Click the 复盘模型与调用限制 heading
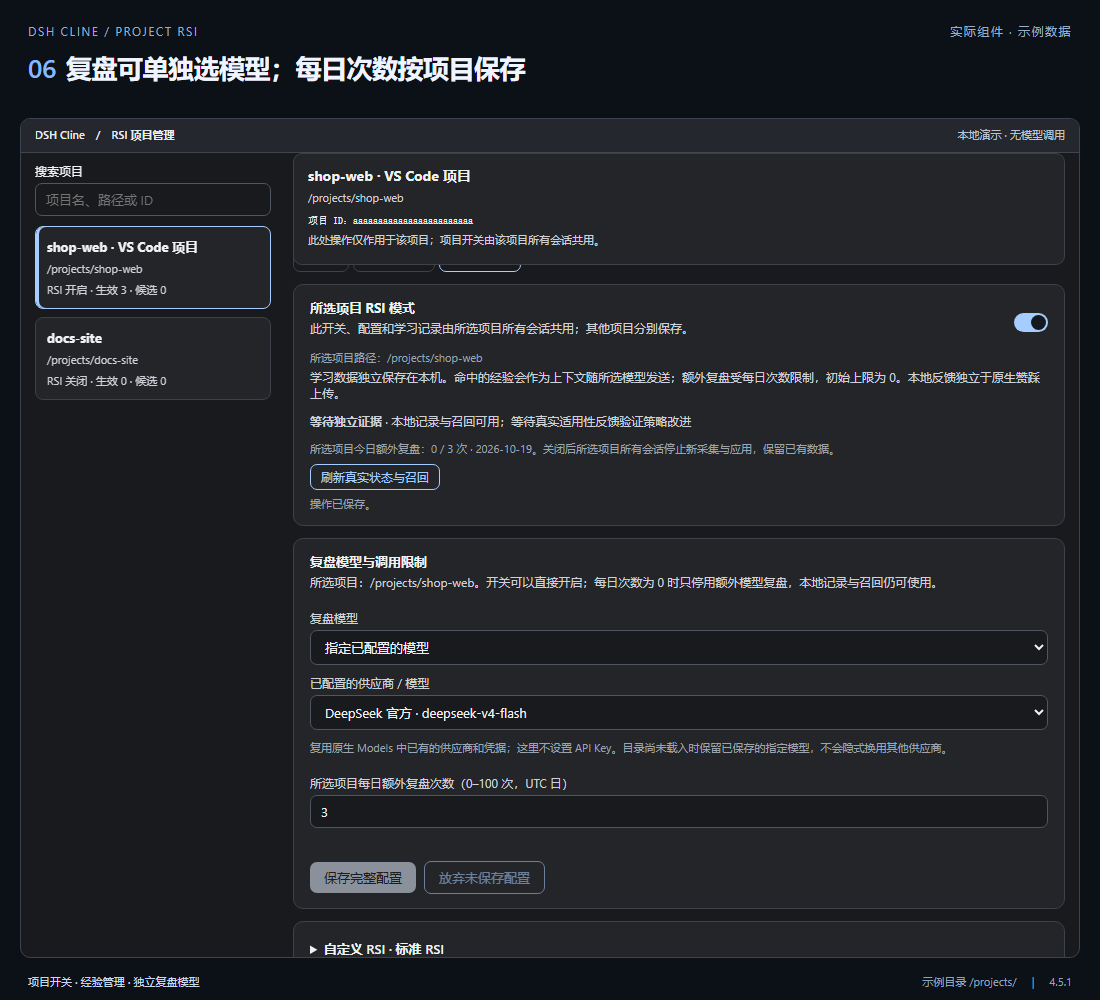Image resolution: width=1100 pixels, height=1000 pixels. tap(368, 562)
